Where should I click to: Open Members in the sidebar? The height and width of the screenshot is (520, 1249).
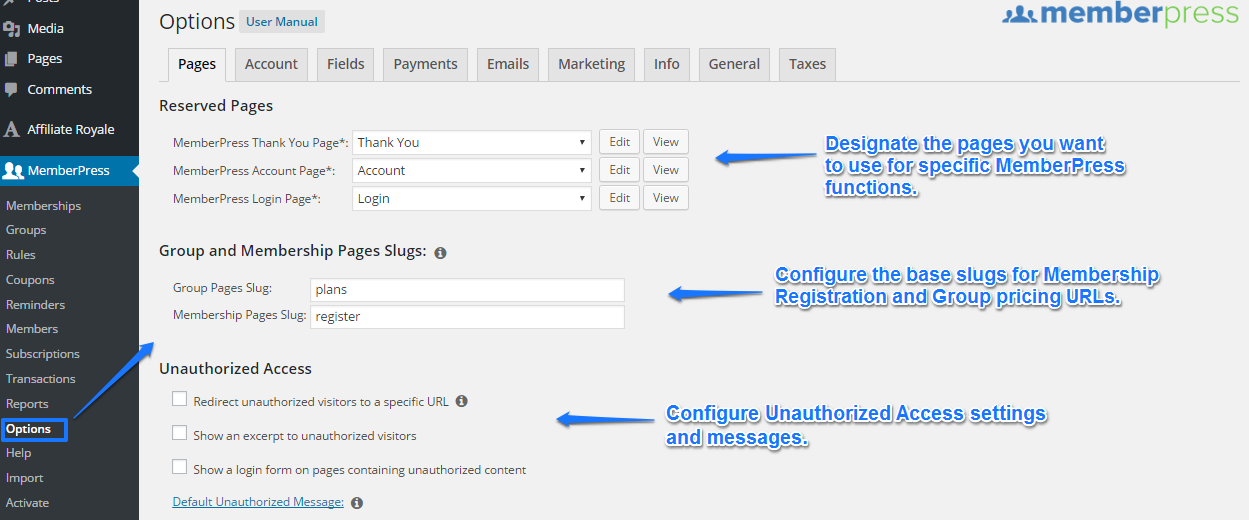32,329
